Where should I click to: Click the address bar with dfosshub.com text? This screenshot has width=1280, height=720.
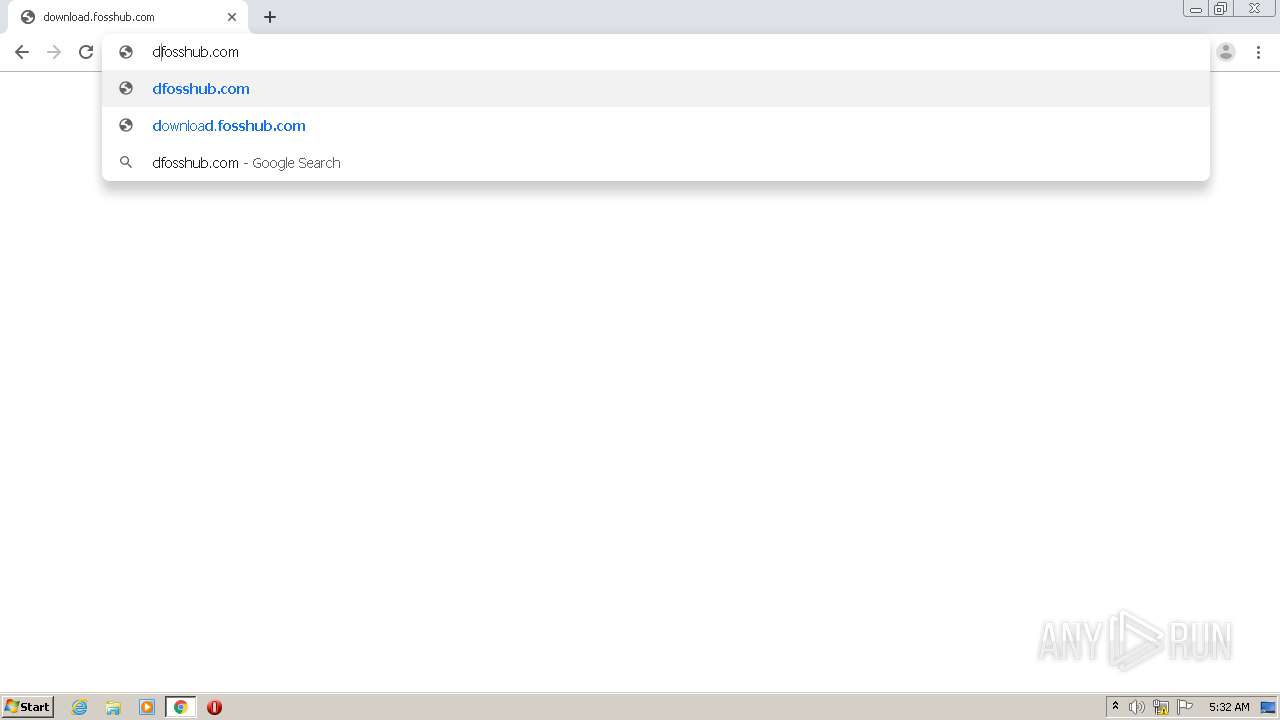pyautogui.click(x=656, y=52)
